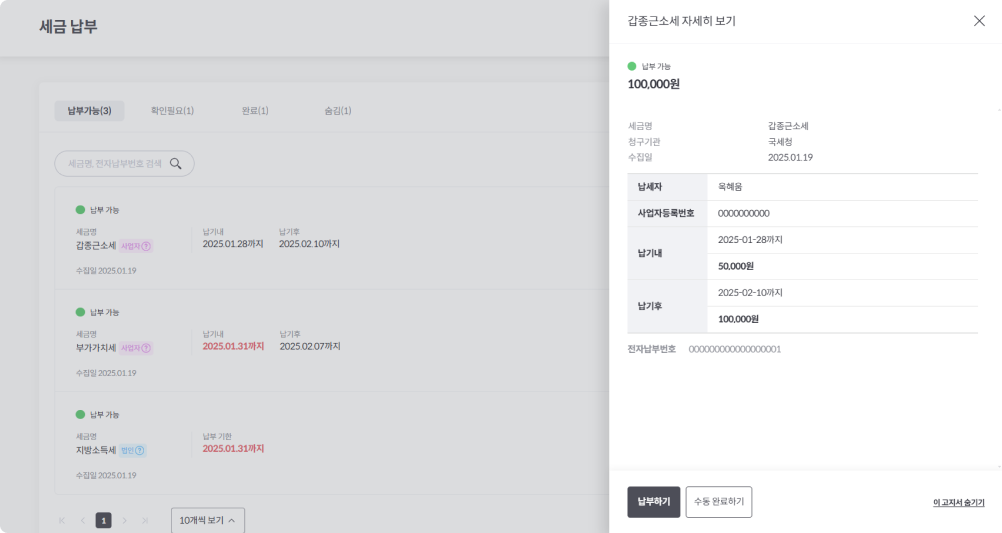Click the help icon on 지방소득세 법인 badge
1002x533 pixels.
(140, 451)
